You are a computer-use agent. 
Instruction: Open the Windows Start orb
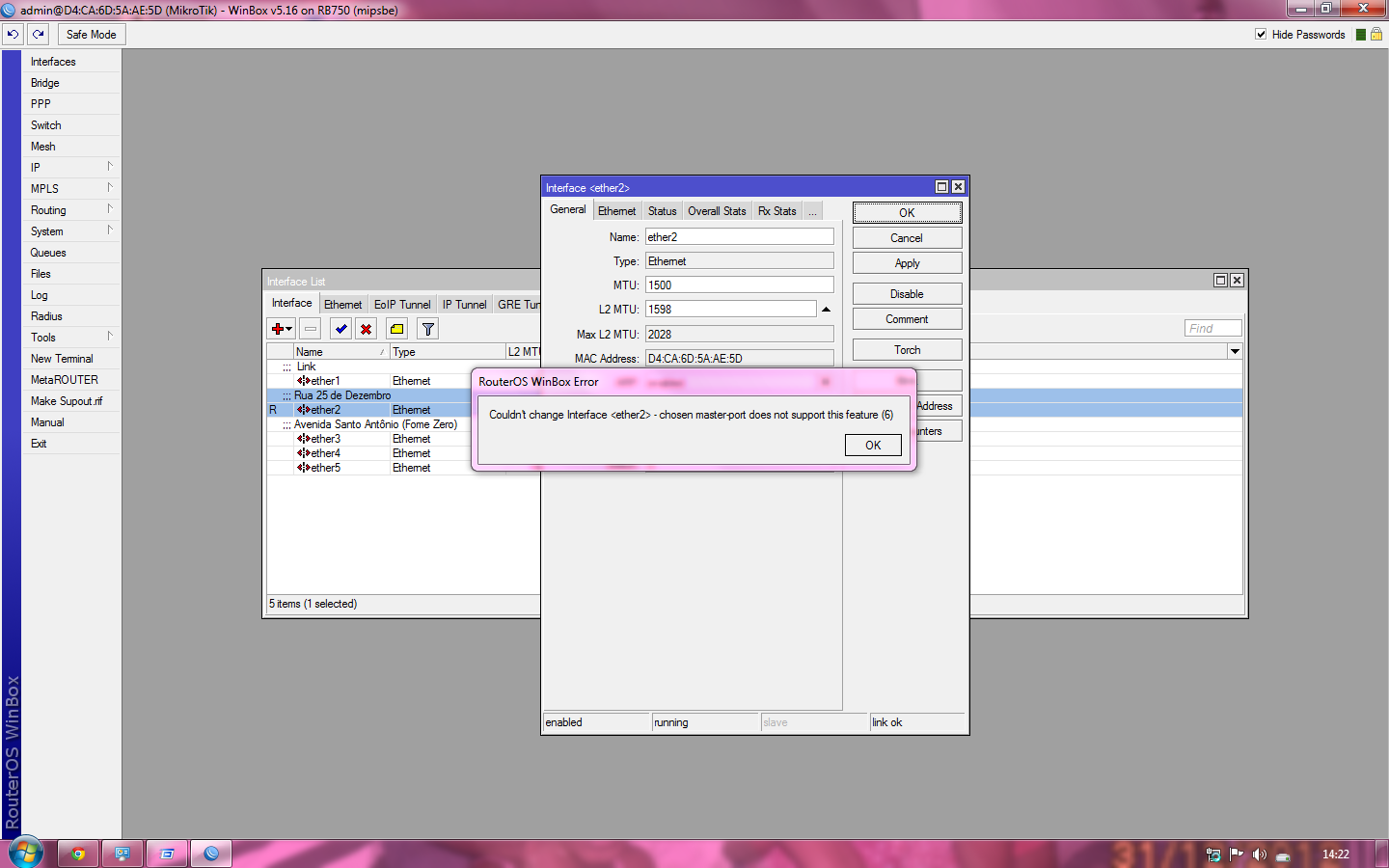(25, 853)
